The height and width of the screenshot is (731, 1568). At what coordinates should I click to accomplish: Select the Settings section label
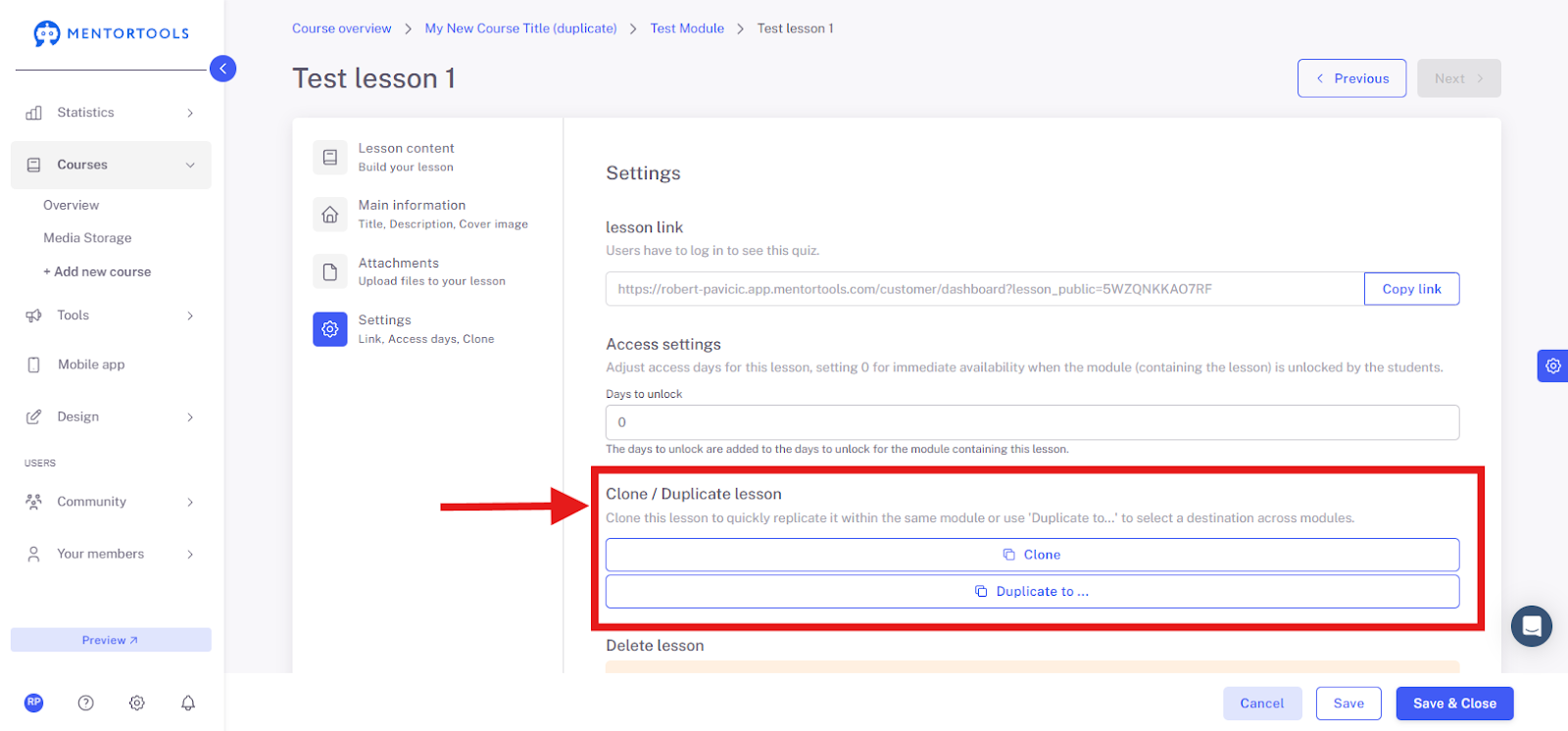point(384,320)
